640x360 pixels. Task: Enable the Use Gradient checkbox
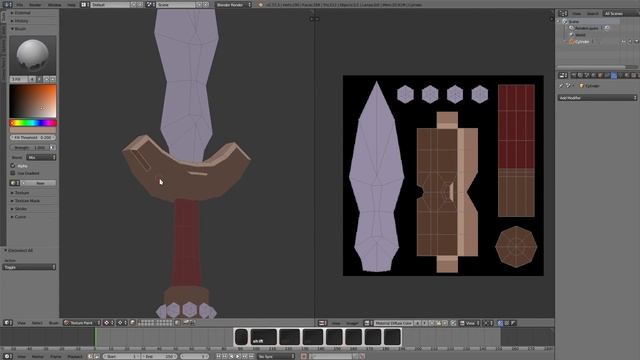coord(13,173)
